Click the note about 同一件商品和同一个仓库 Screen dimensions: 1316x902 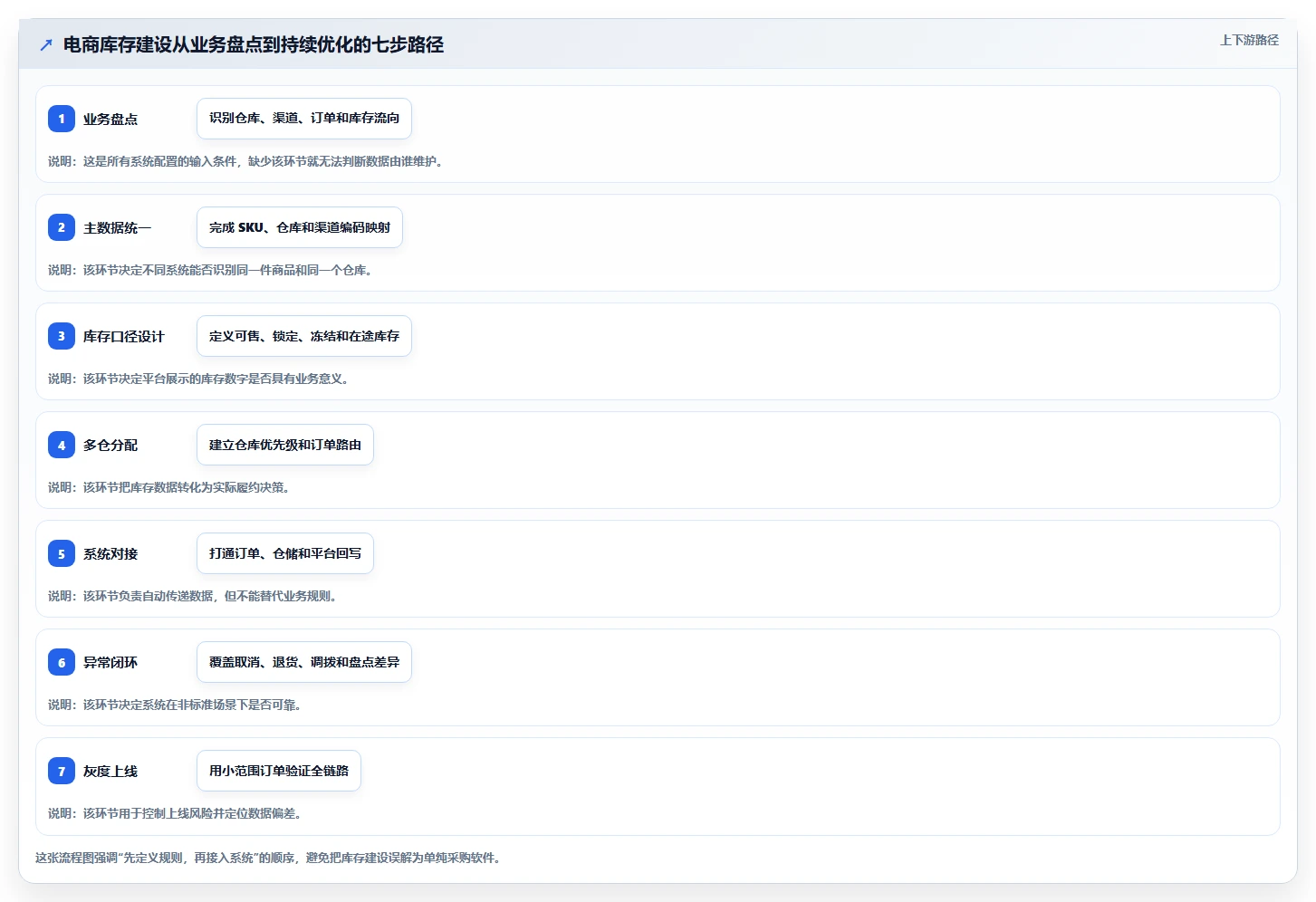pos(210,270)
